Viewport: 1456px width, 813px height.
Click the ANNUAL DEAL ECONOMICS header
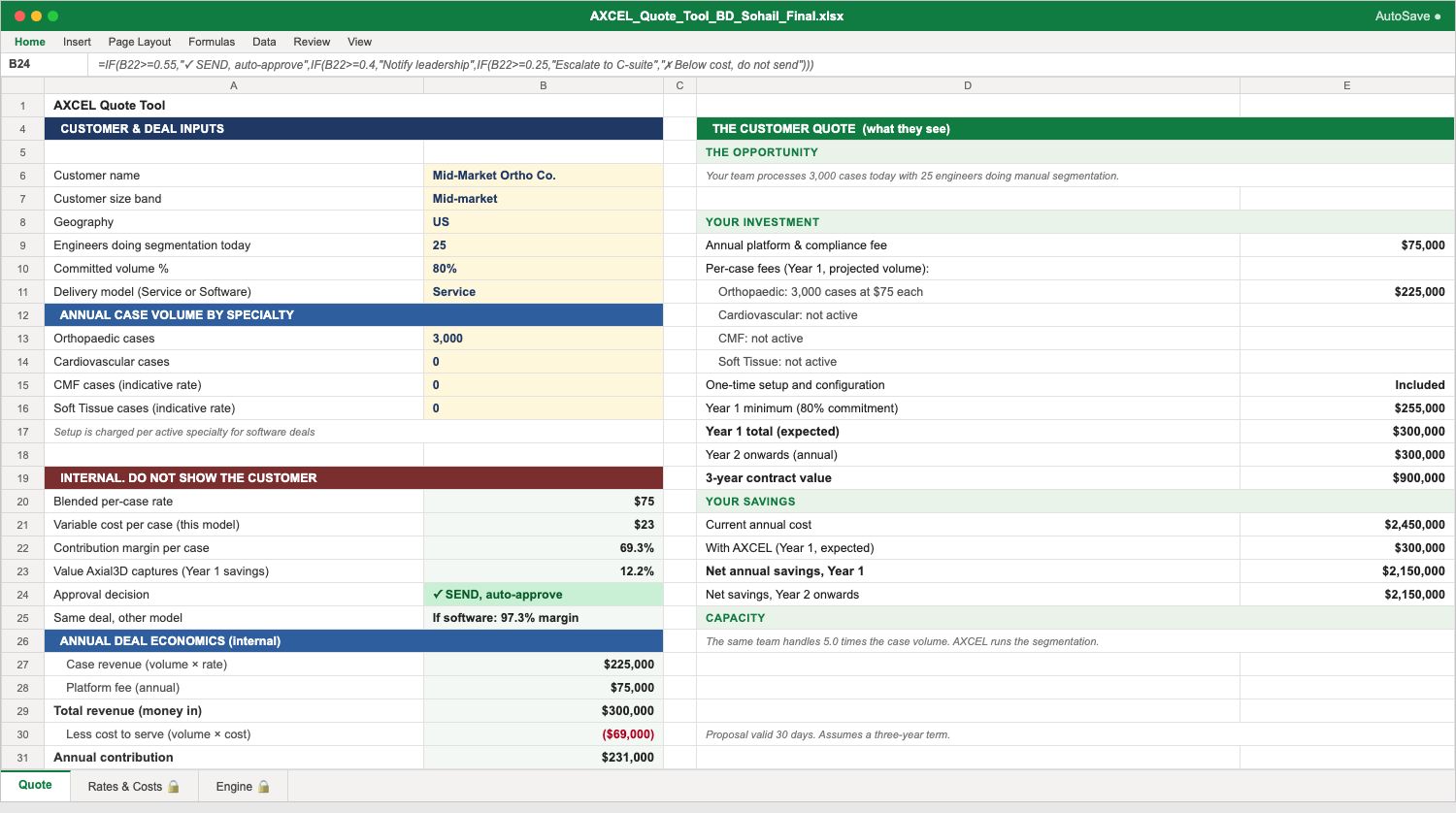pyautogui.click(x=354, y=641)
